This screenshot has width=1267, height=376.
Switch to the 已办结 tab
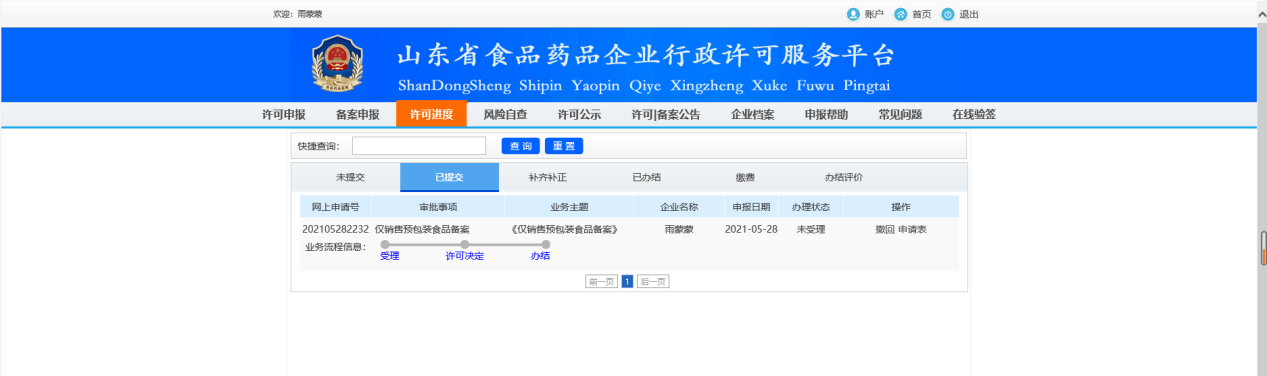coord(646,177)
